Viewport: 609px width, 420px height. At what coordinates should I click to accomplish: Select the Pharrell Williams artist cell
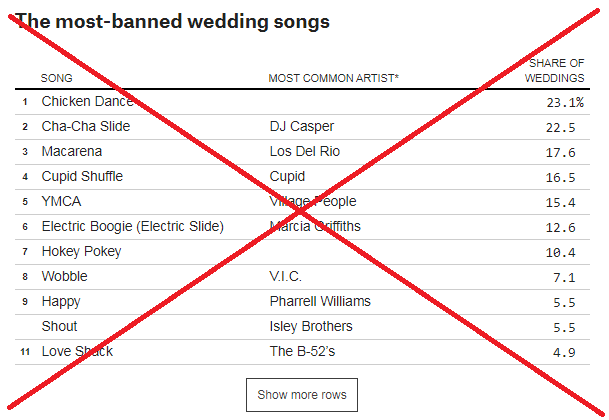pyautogui.click(x=320, y=301)
